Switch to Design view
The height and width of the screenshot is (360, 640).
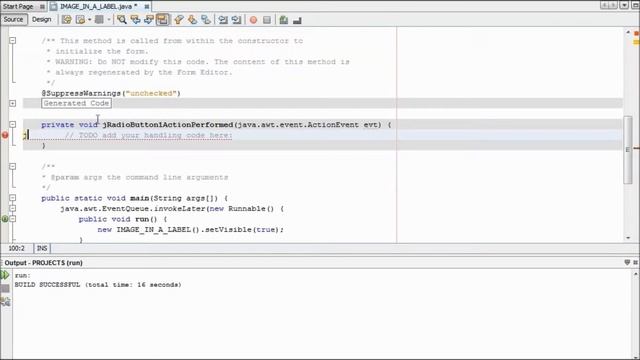(x=42, y=19)
